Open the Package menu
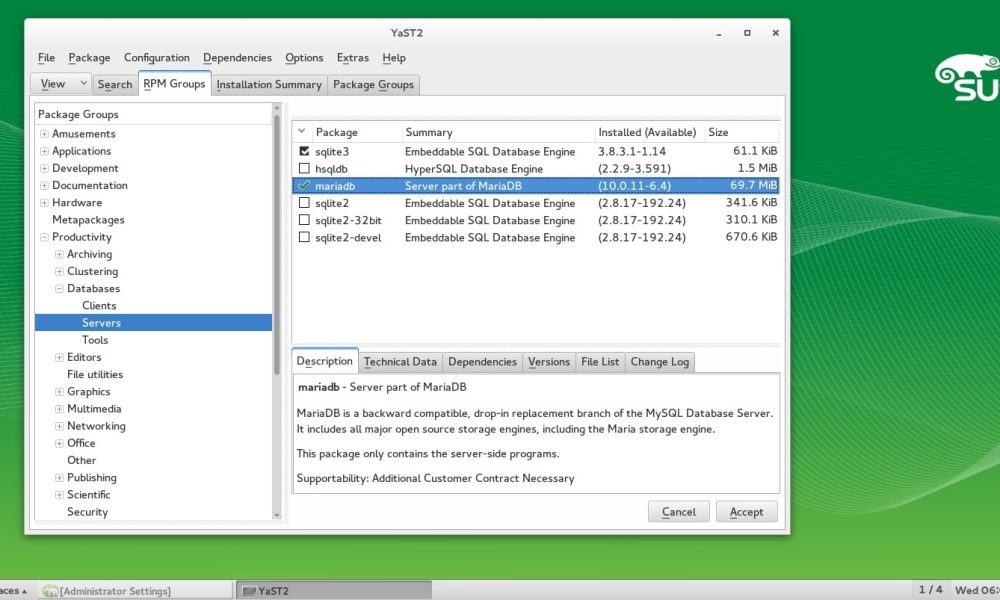The height and width of the screenshot is (600, 1000). pyautogui.click(x=89, y=58)
